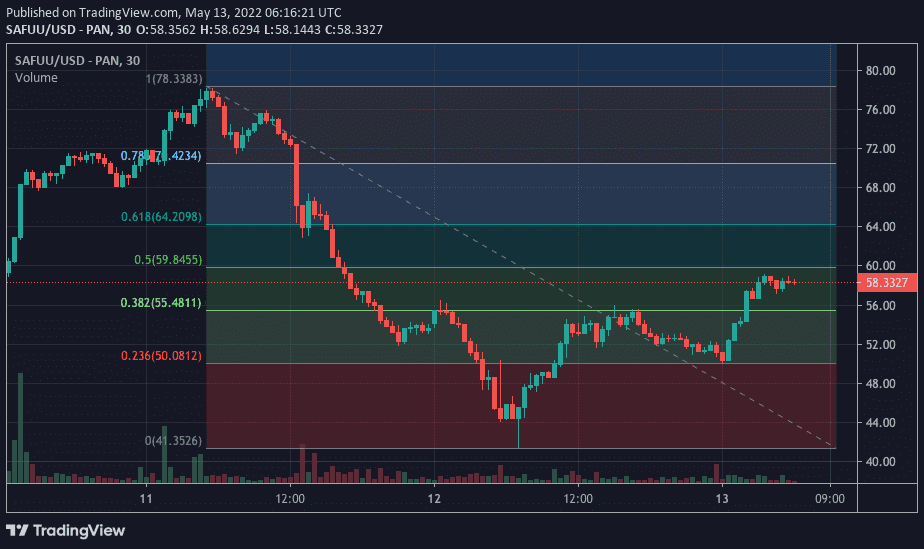924x549 pixels.
Task: Click the blue Fibonacci zone above level 1
Action: pyautogui.click(x=520, y=64)
